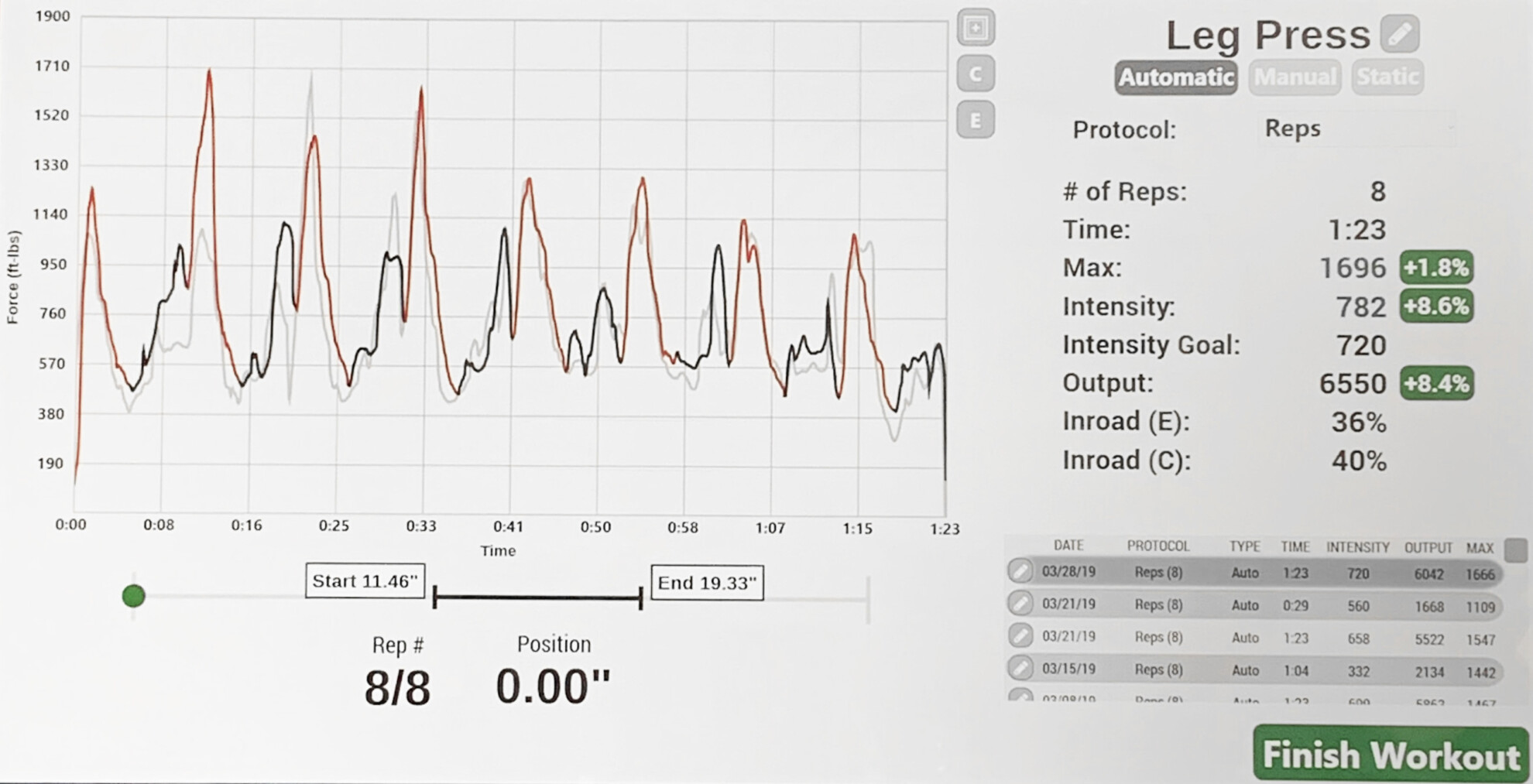Click the +1.8% Max badge

coord(1436,268)
